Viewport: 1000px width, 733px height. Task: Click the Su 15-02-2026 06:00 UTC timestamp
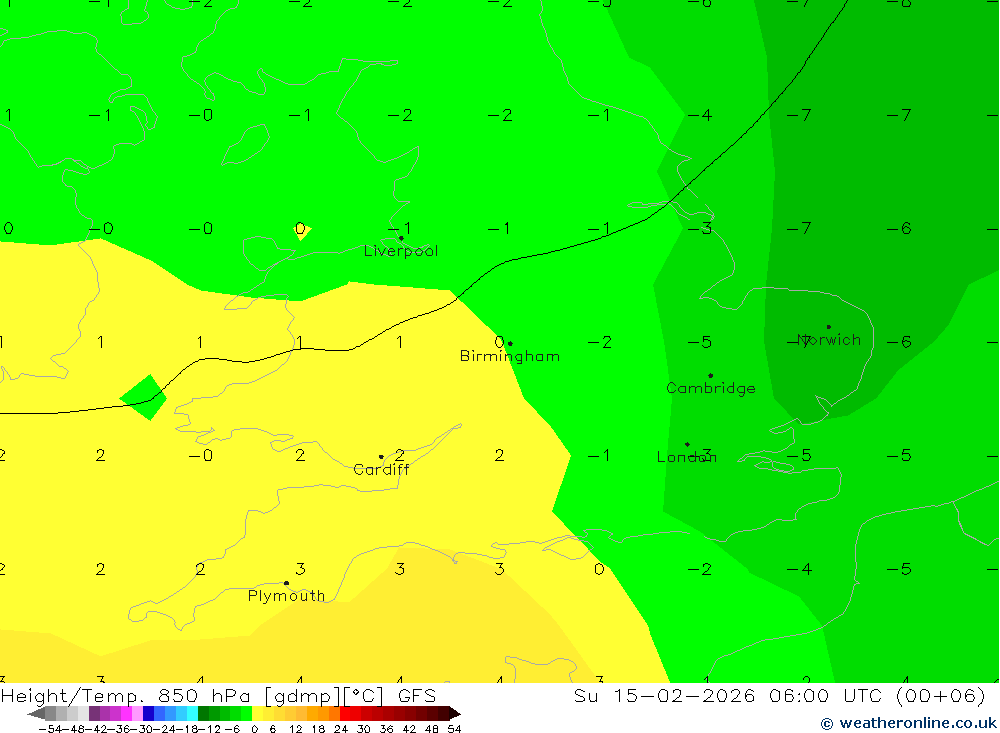[779, 695]
